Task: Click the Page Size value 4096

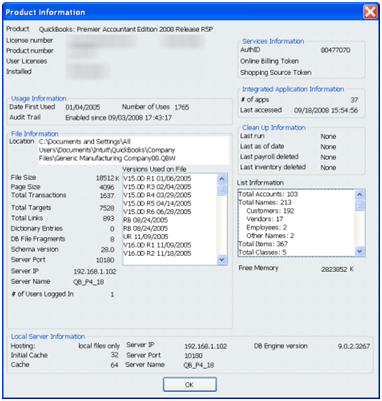Action: (107, 187)
